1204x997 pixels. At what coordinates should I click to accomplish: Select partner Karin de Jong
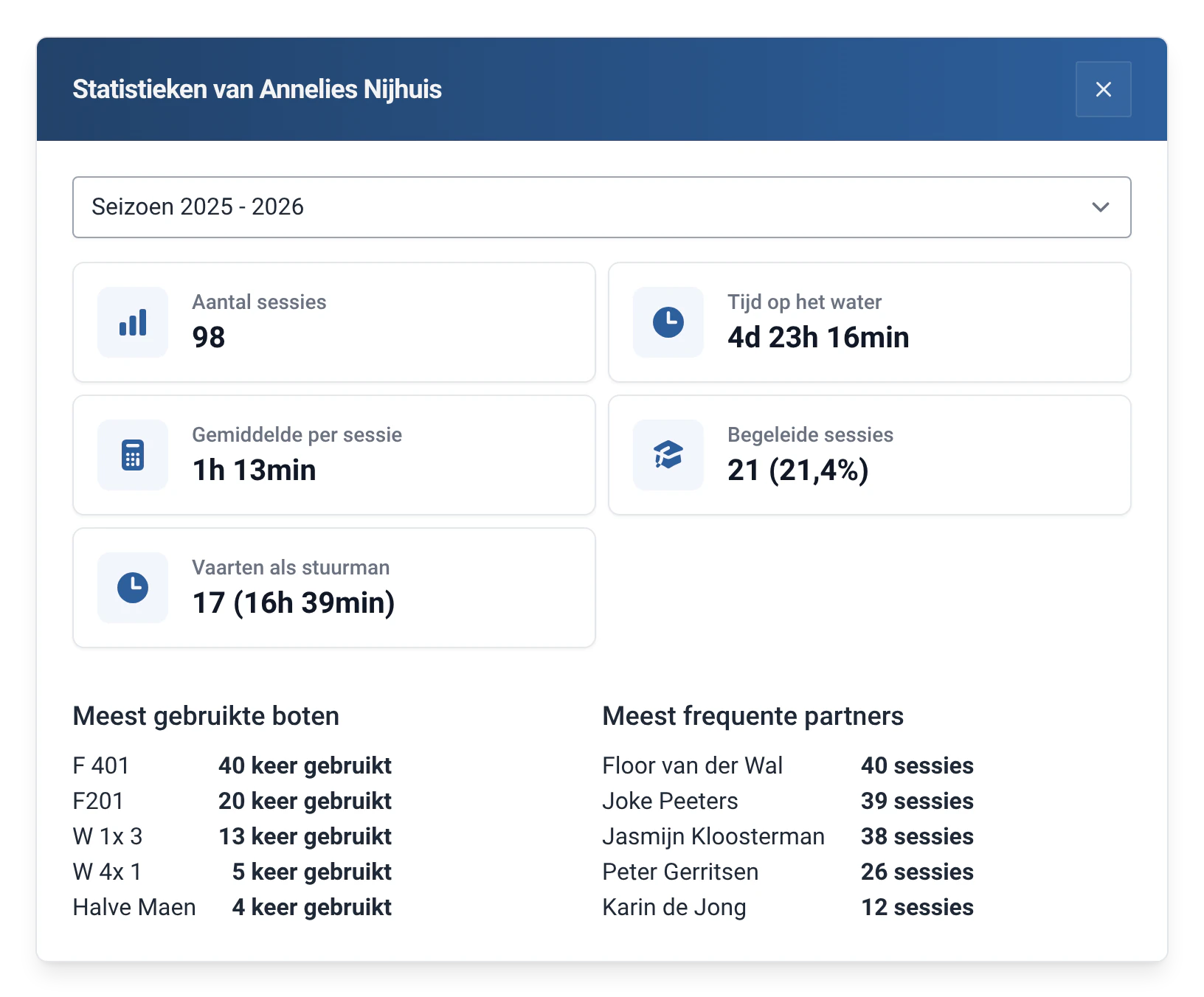674,907
